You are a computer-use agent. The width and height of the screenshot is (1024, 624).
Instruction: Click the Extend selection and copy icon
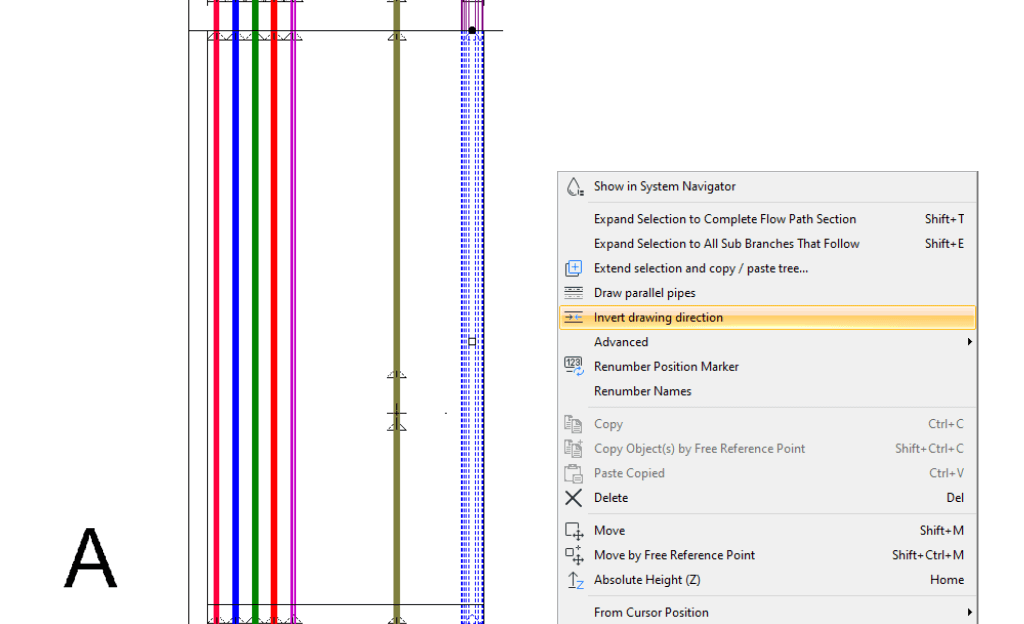click(574, 268)
